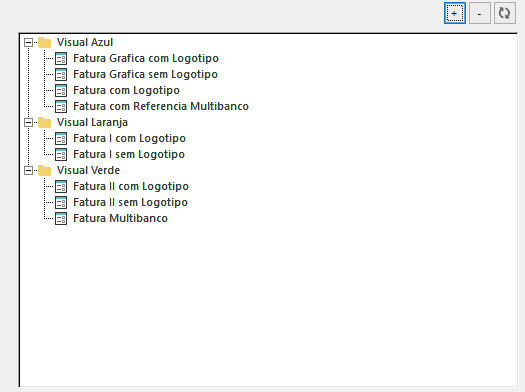
Task: Select Fatura II com Logotipo item
Action: [131, 186]
